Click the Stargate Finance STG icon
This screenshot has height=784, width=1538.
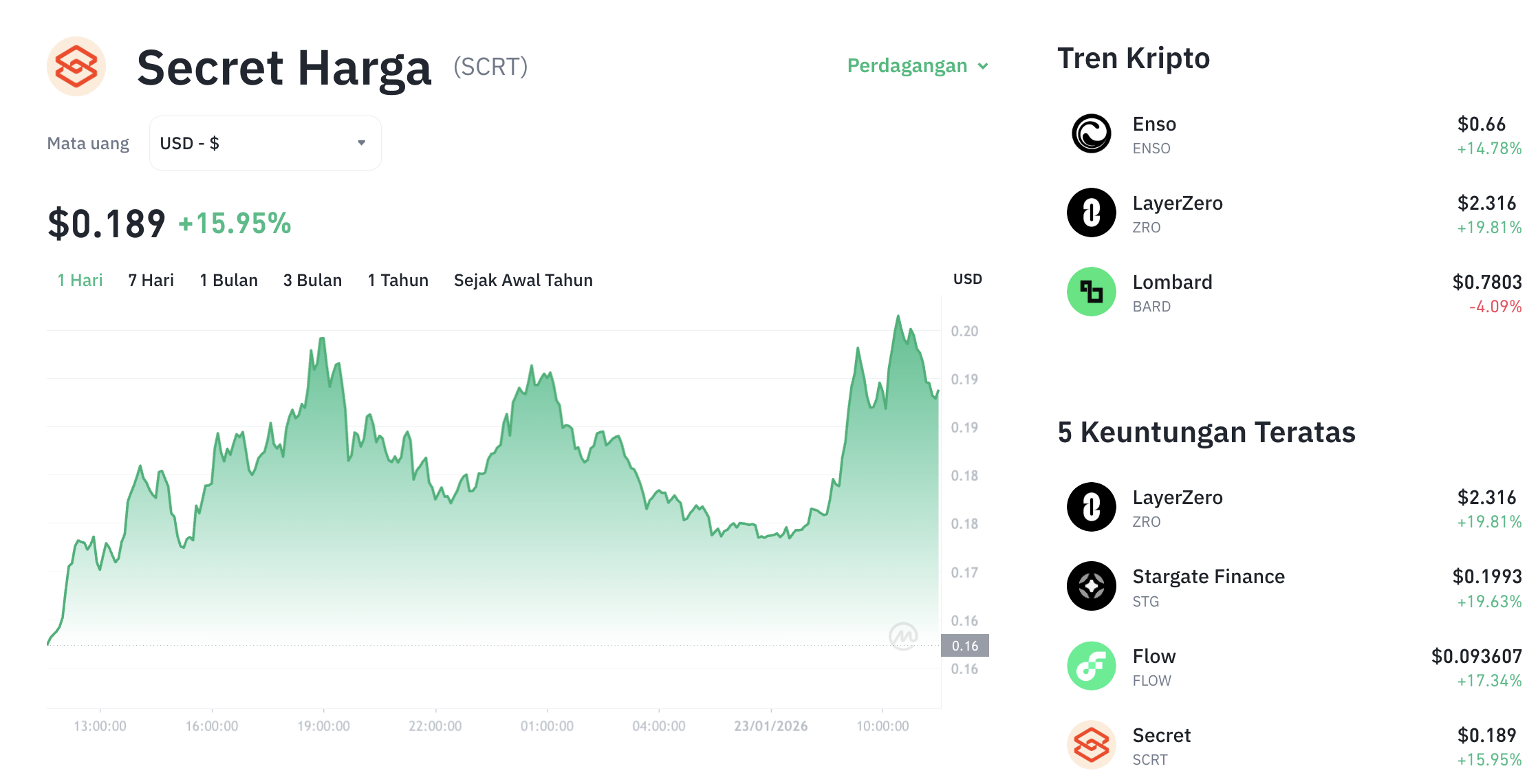(x=1091, y=587)
